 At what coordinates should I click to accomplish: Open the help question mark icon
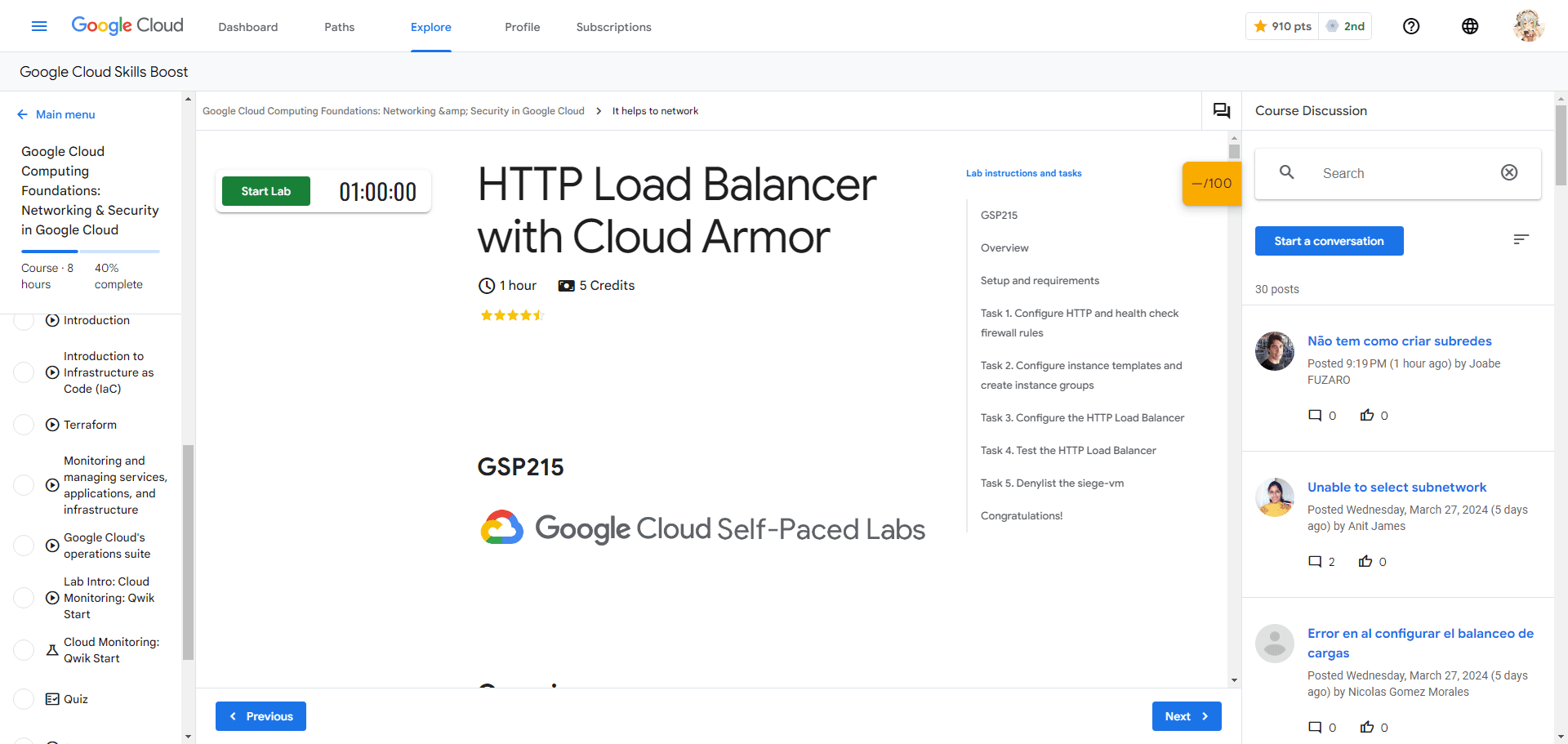1411,26
